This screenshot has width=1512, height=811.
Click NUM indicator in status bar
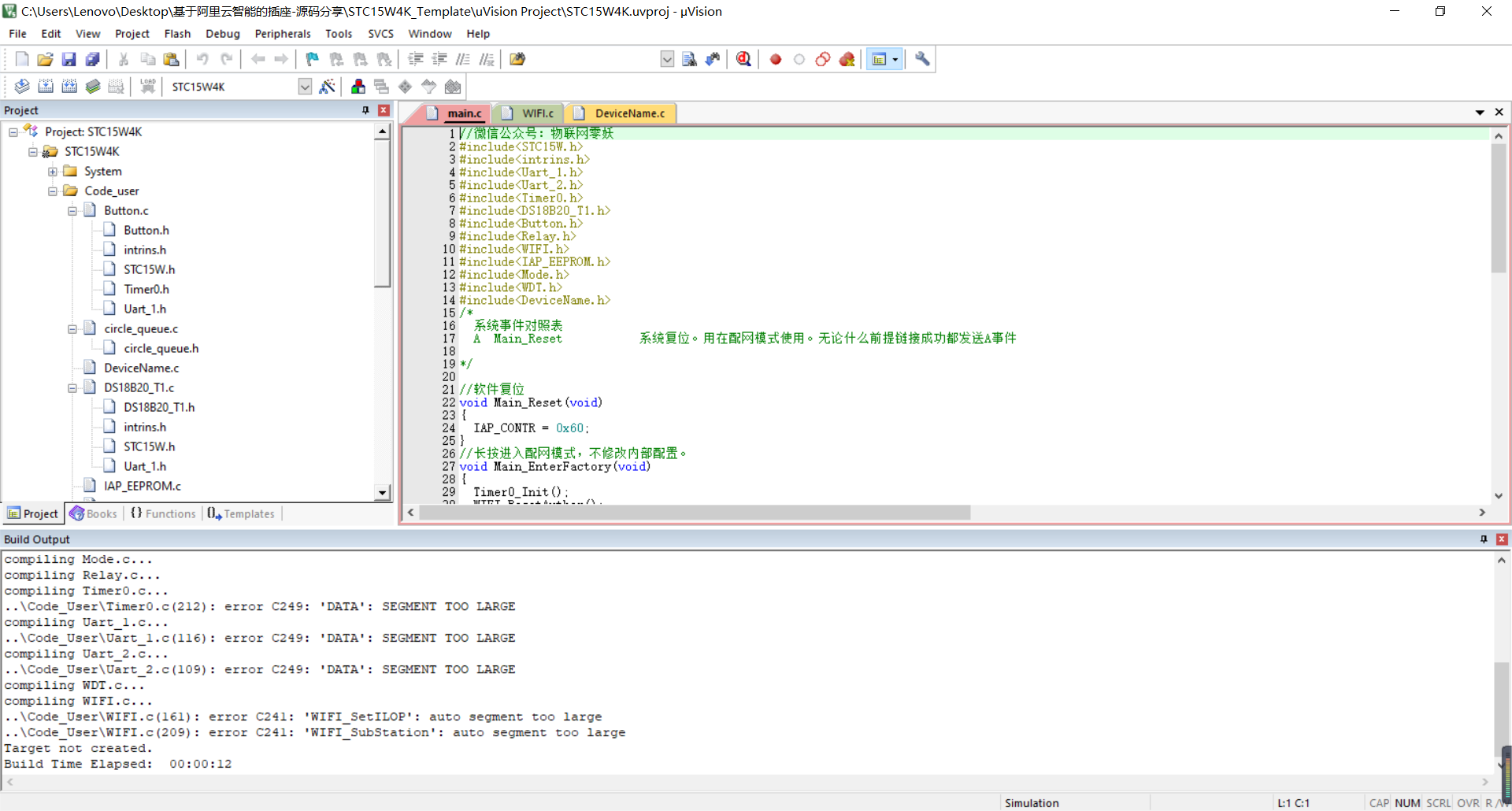pyautogui.click(x=1407, y=803)
